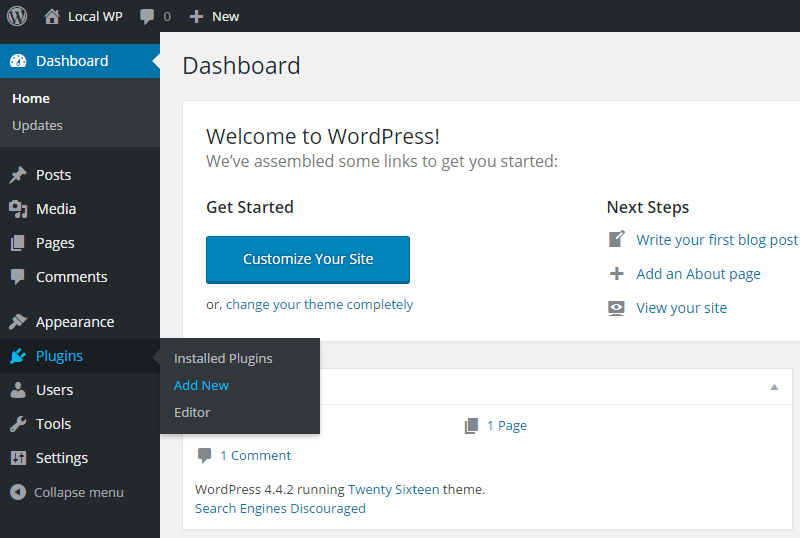
Task: Open Posts via the pushpin icon
Action: pyautogui.click(x=18, y=175)
